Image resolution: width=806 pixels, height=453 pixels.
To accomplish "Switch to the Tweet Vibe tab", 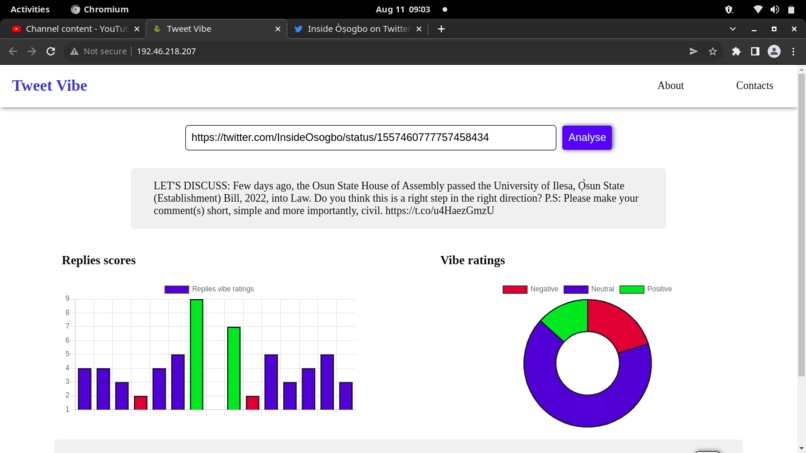I will click(x=216, y=29).
